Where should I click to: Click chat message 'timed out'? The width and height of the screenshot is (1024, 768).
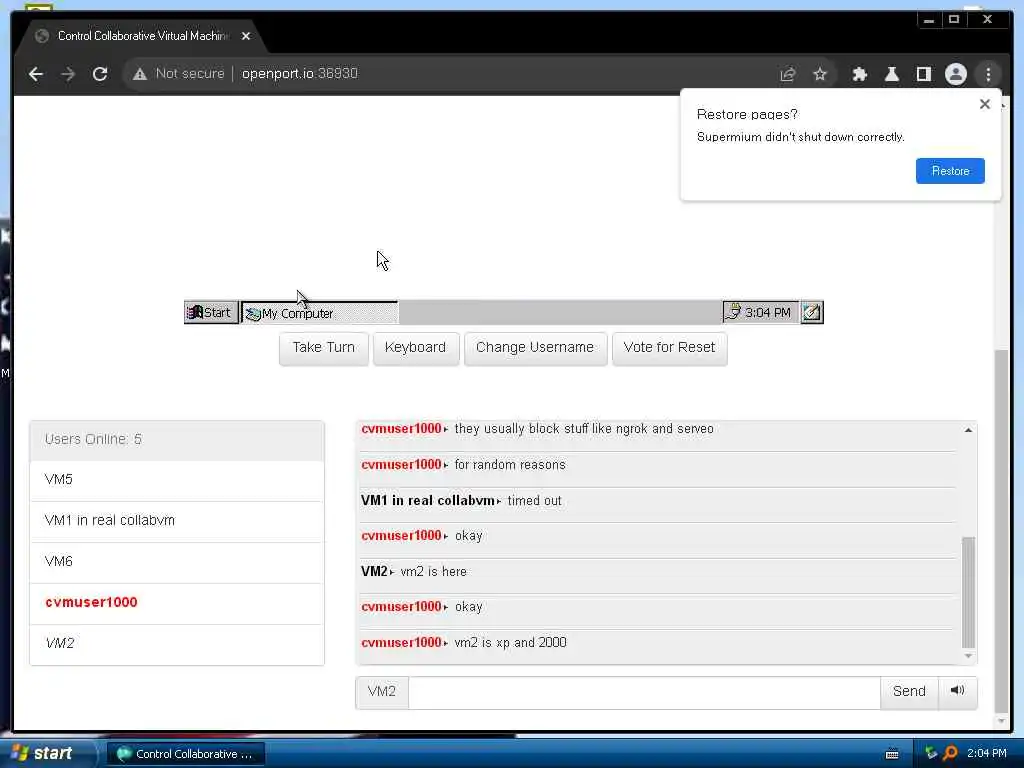(x=534, y=501)
